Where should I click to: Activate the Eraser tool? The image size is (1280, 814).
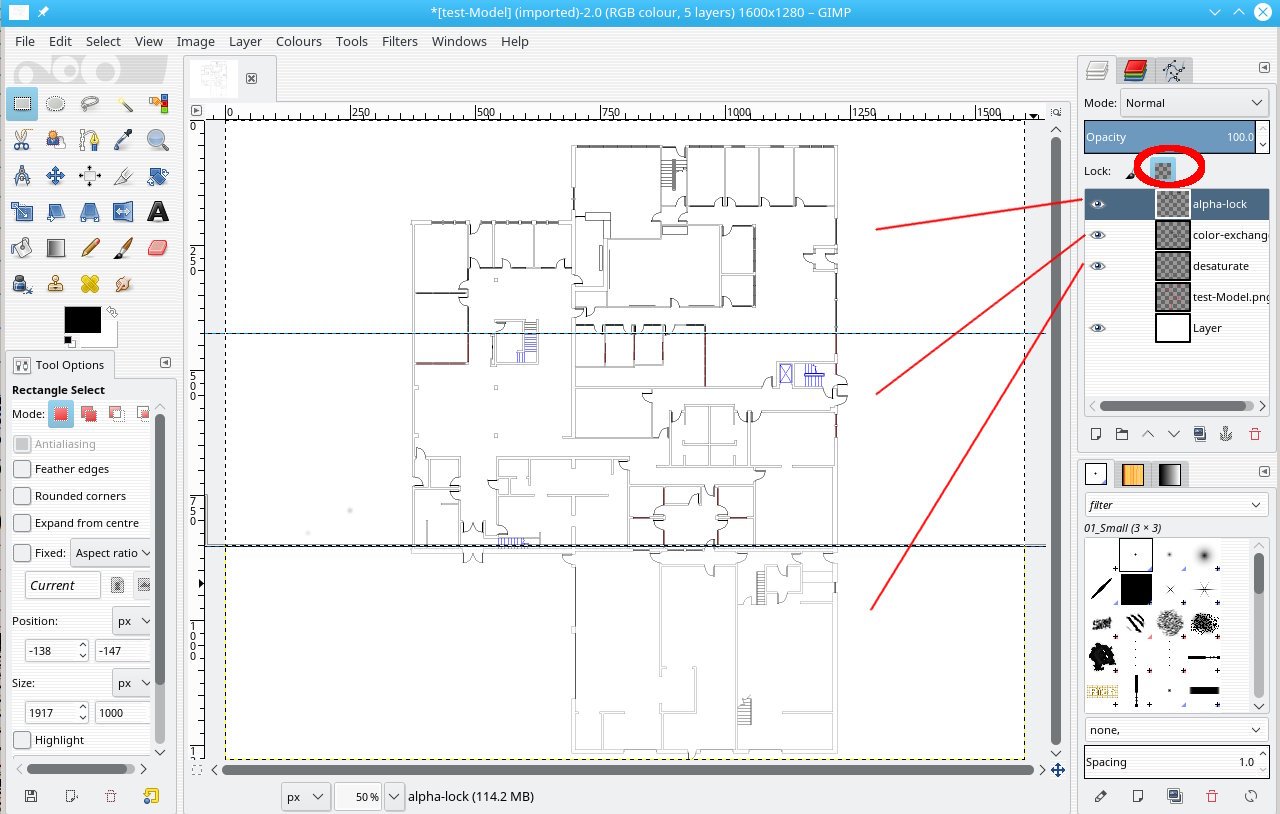coord(158,248)
